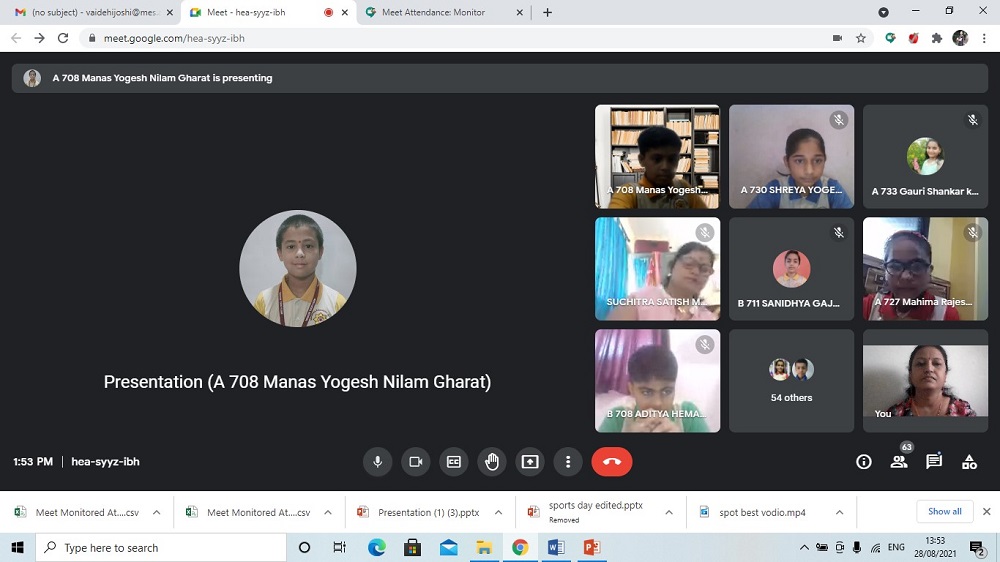Toggle the microphone on or off

click(378, 462)
